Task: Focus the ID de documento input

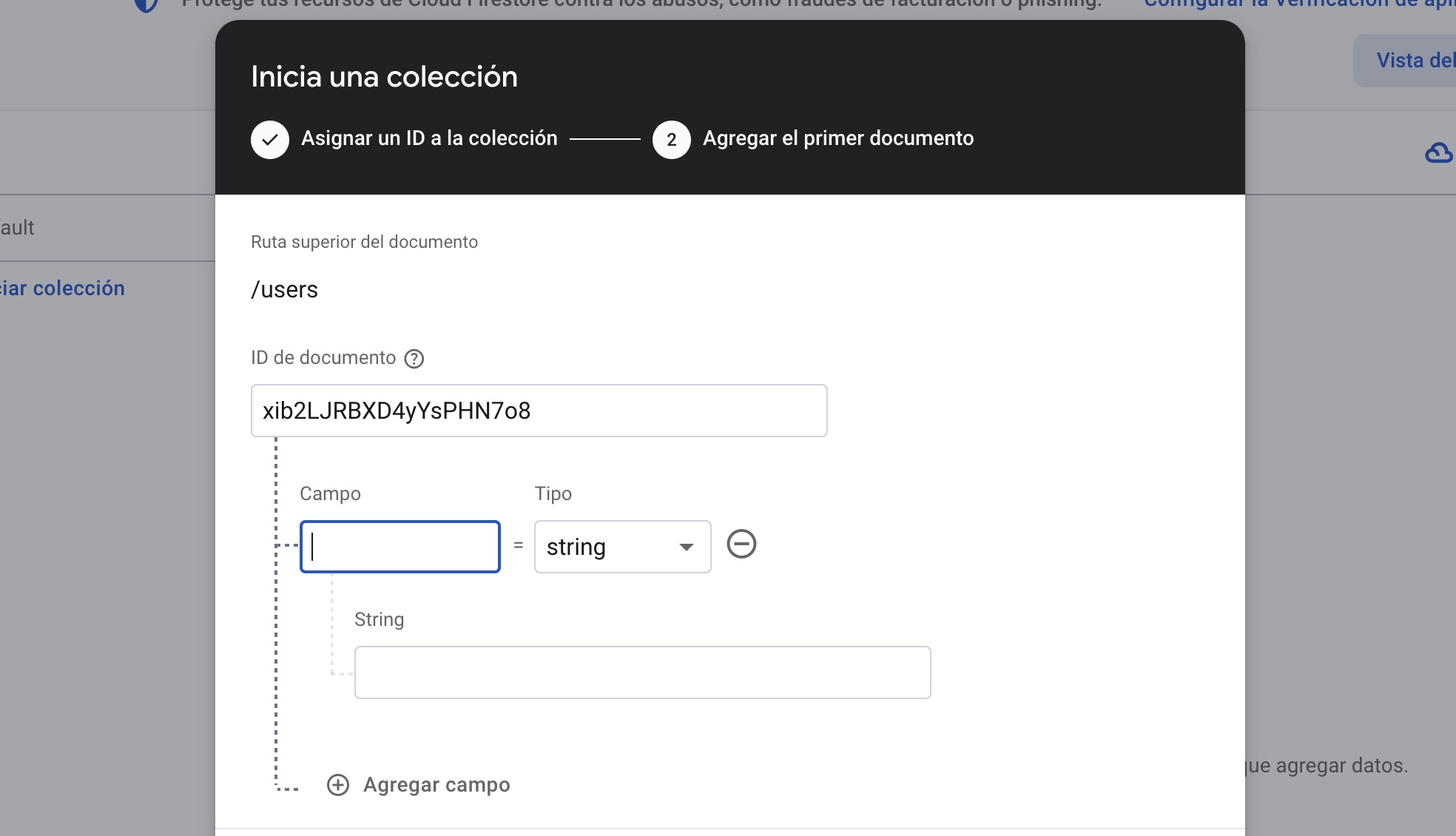Action: coord(539,411)
